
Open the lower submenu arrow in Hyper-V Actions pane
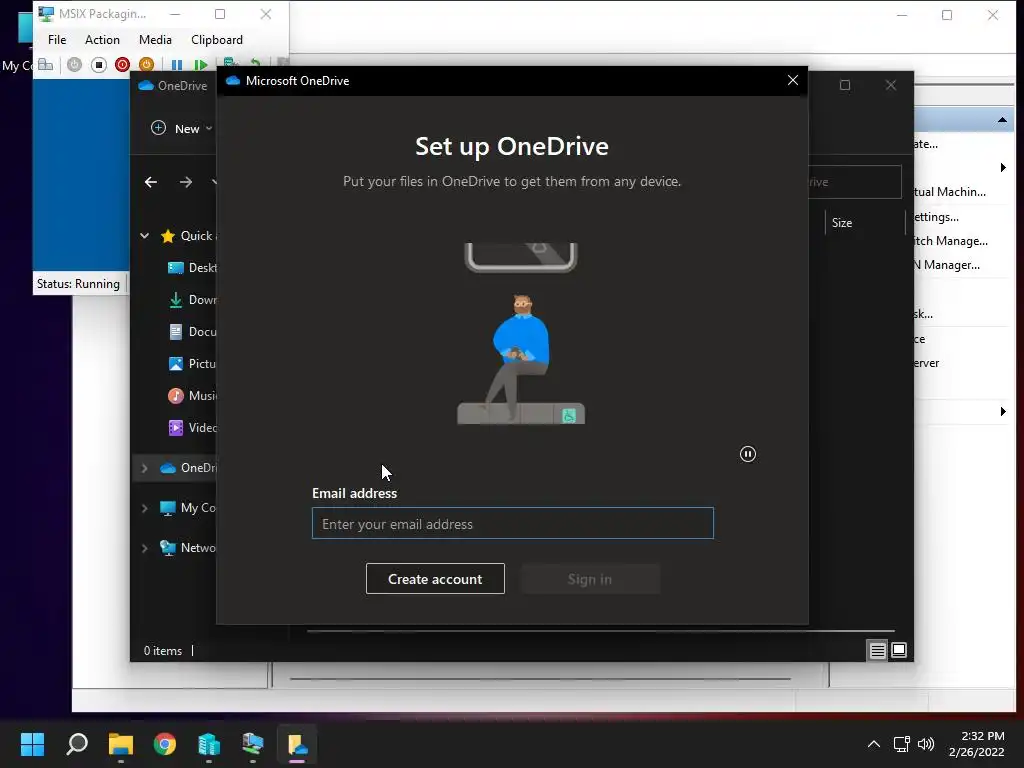pyautogui.click(x=1002, y=411)
